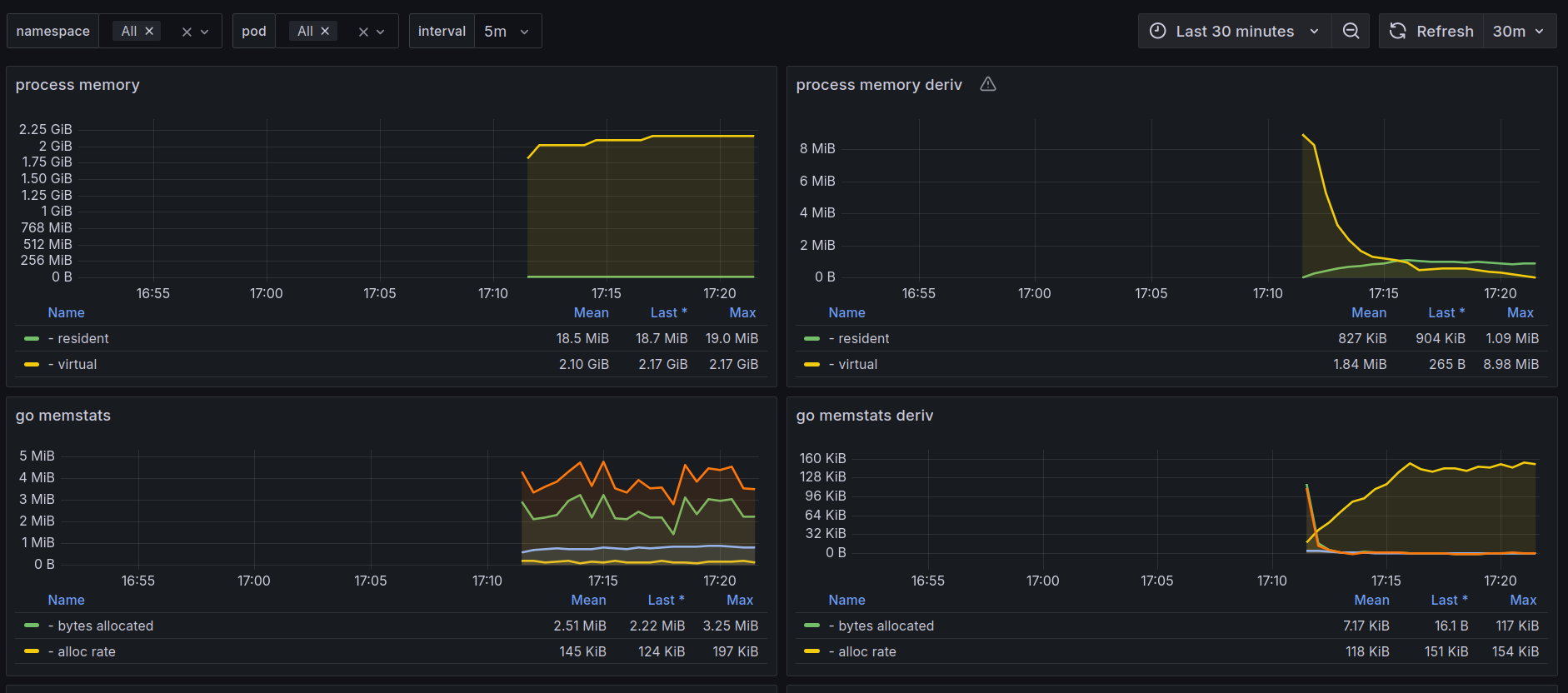Sort process memory legend by Last *

click(x=668, y=312)
